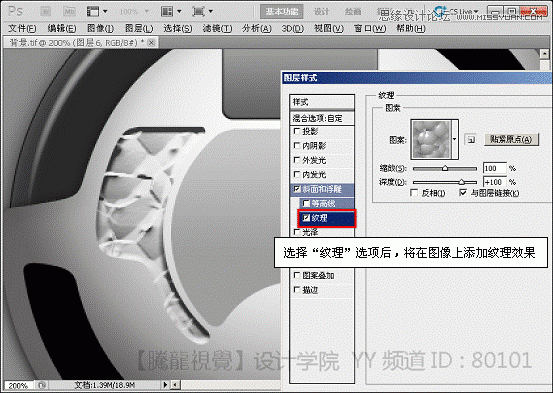The height and width of the screenshot is (393, 553).
Task: Open the 视图(V) menu
Action: click(329, 28)
